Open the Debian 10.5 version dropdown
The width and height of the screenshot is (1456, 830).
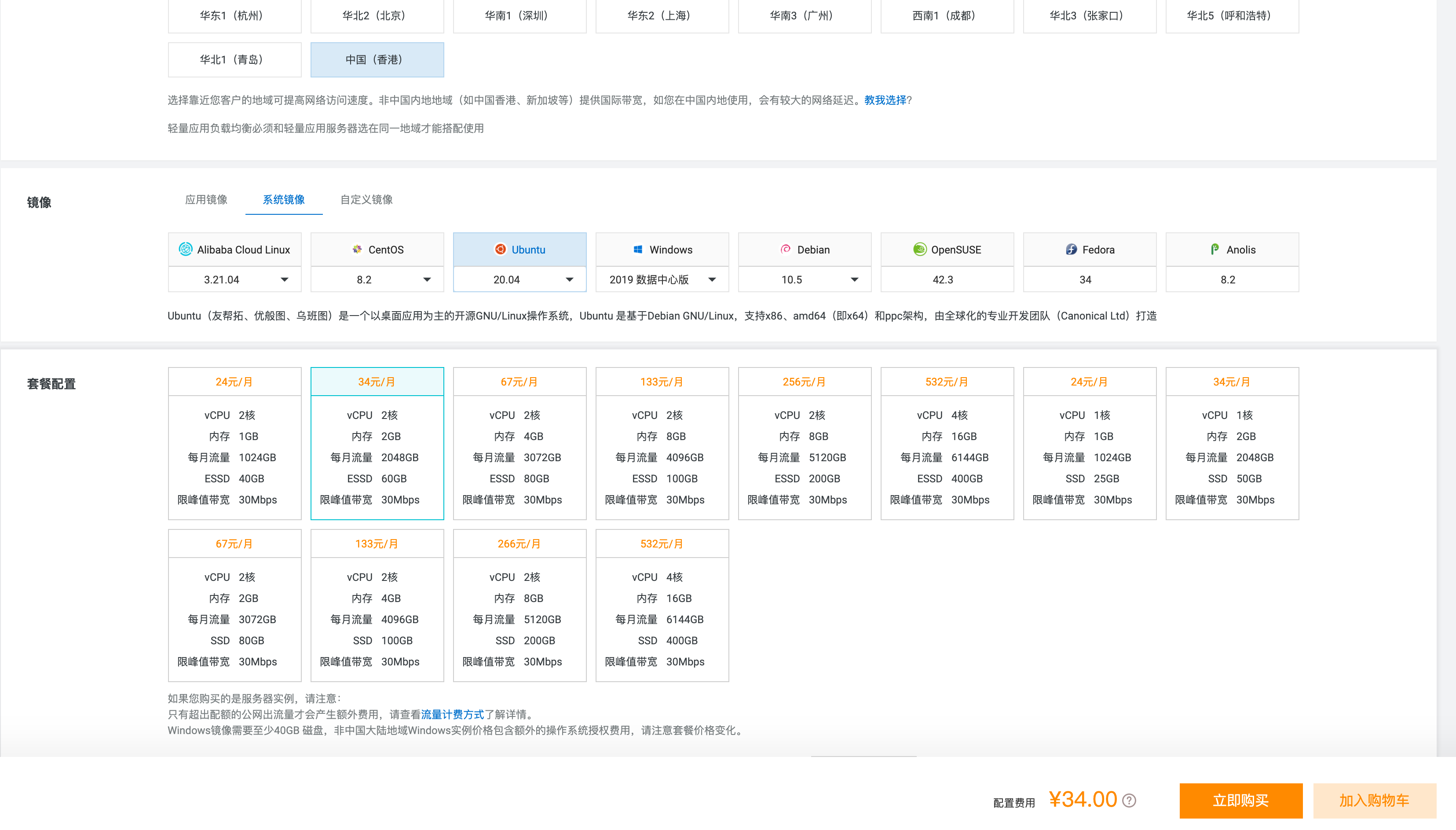(x=805, y=279)
